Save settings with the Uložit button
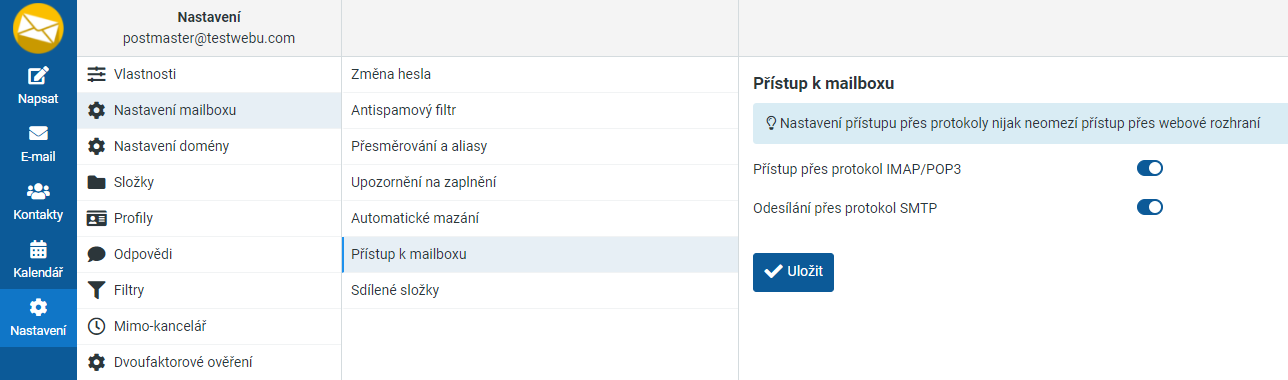 793,272
